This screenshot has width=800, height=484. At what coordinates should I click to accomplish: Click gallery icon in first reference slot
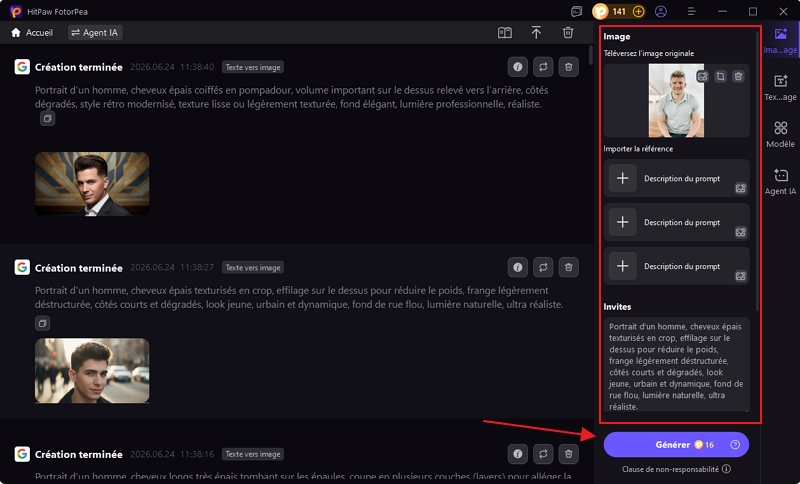(741, 188)
